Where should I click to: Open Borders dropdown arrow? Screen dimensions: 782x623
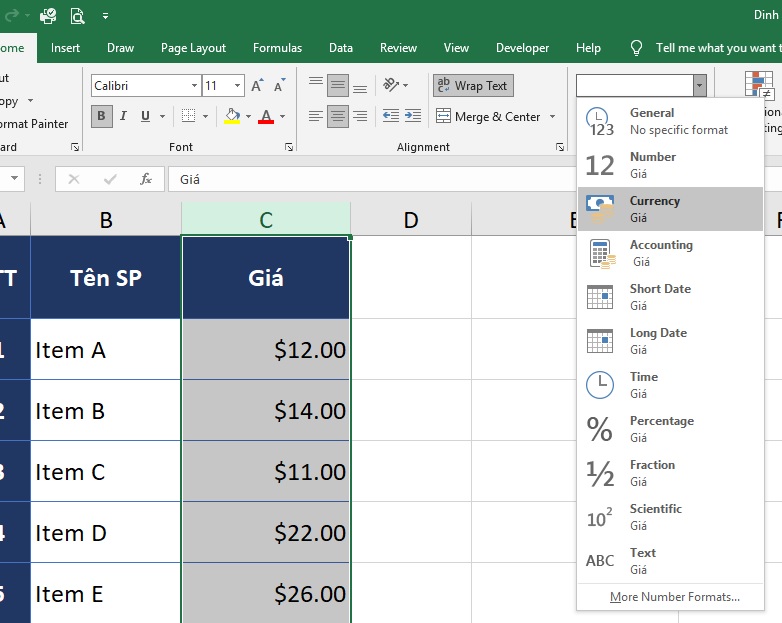click(x=205, y=117)
